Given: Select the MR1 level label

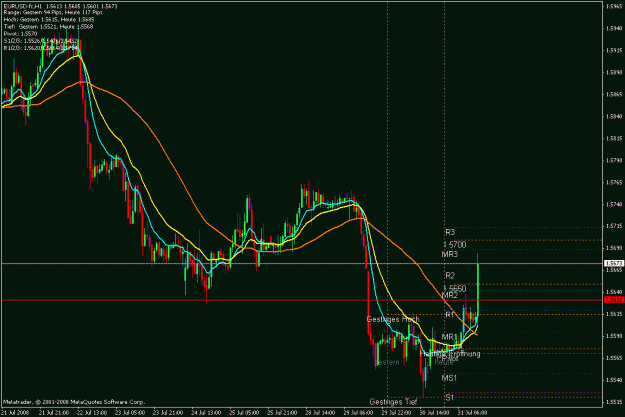Looking at the screenshot, I should 450,337.
